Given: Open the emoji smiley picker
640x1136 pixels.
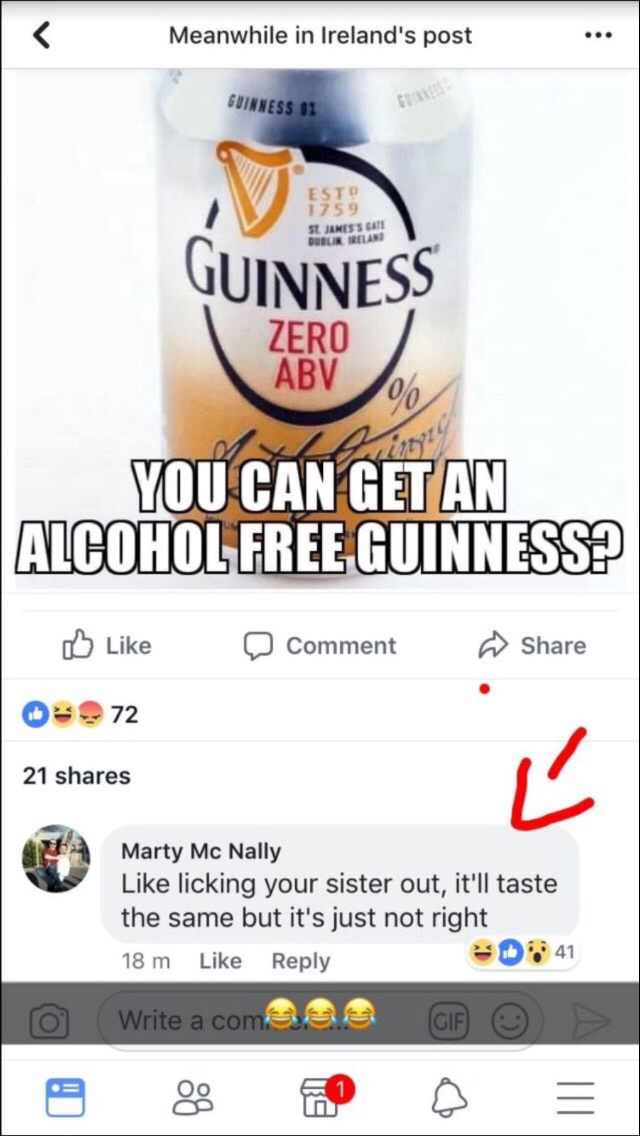Looking at the screenshot, I should coord(510,1022).
